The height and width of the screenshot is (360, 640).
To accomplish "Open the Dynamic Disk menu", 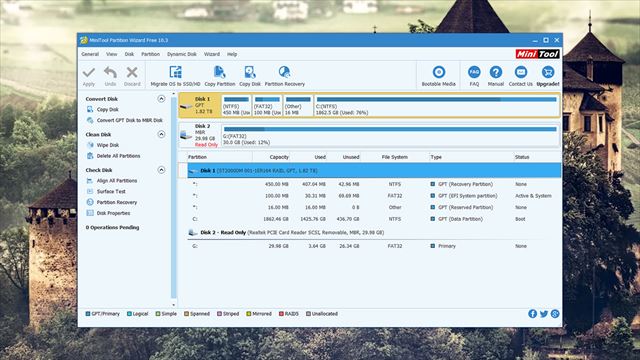I will tap(182, 54).
